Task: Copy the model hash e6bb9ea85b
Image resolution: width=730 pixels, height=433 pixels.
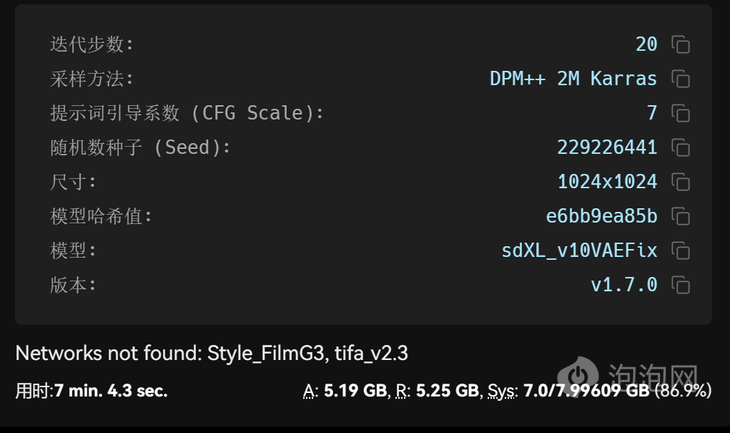Action: [681, 216]
